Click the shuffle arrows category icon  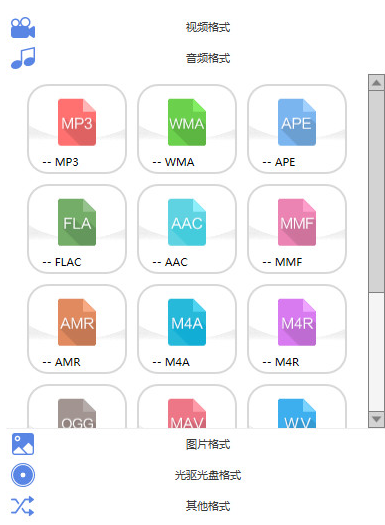[x=22, y=506]
